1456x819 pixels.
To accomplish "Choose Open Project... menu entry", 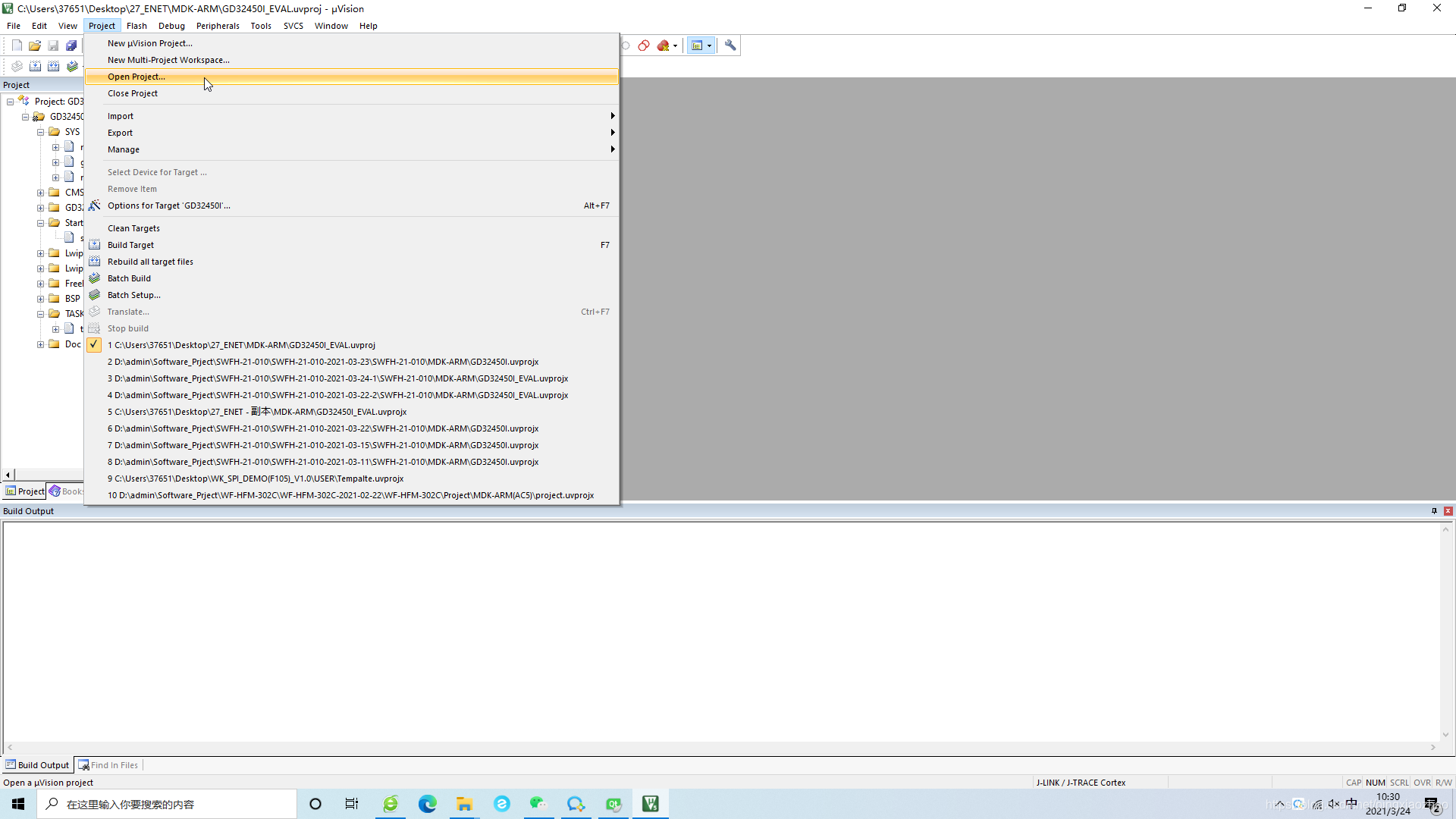I will click(x=136, y=77).
